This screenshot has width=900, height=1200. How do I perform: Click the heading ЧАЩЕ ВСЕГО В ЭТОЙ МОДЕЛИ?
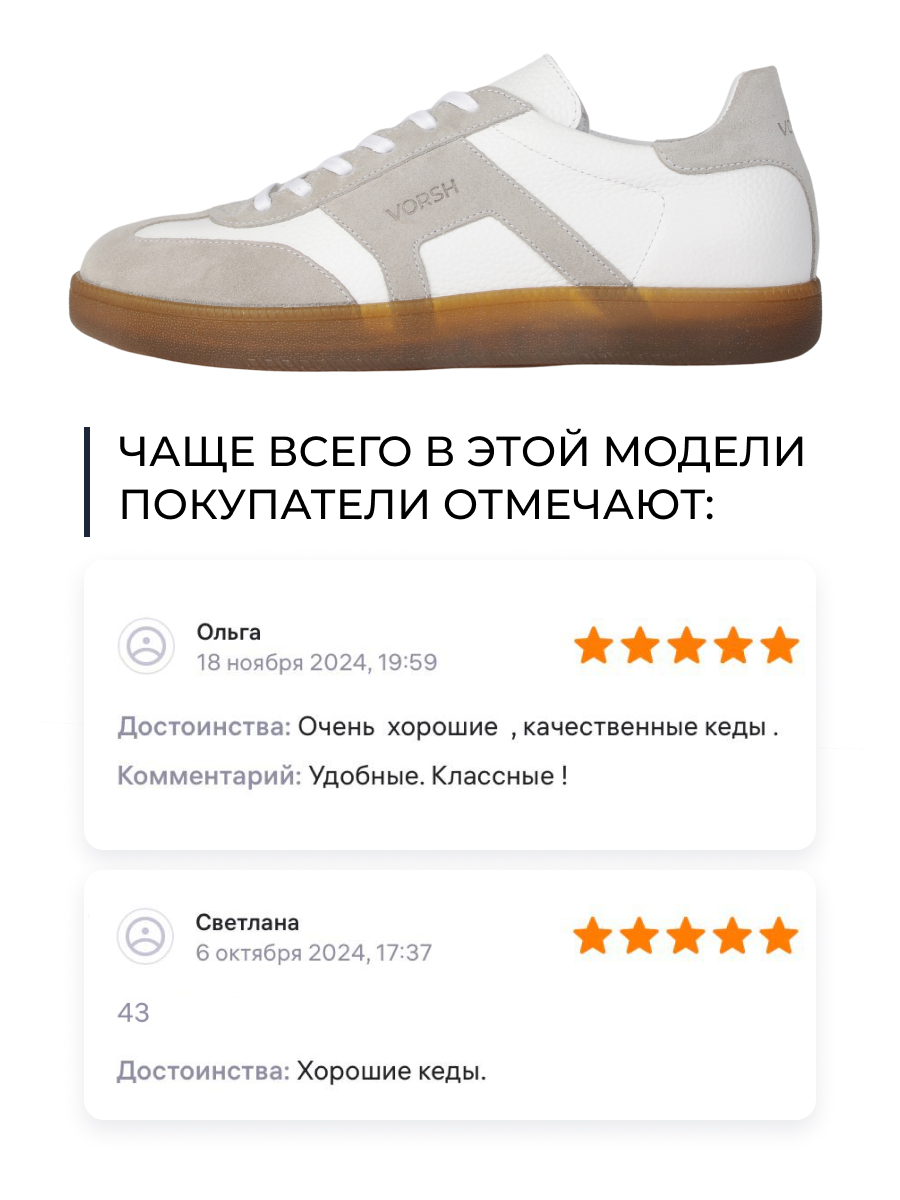coord(461,452)
